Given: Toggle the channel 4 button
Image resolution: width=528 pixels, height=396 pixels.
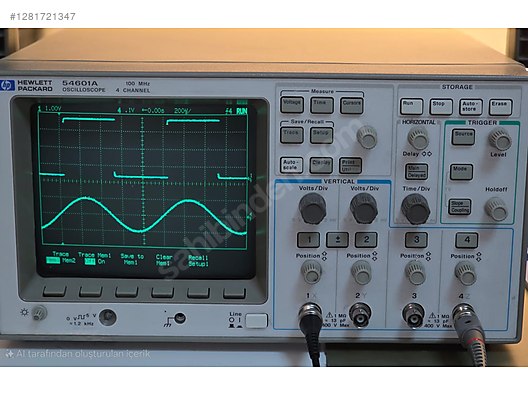Looking at the screenshot, I should [x=467, y=240].
